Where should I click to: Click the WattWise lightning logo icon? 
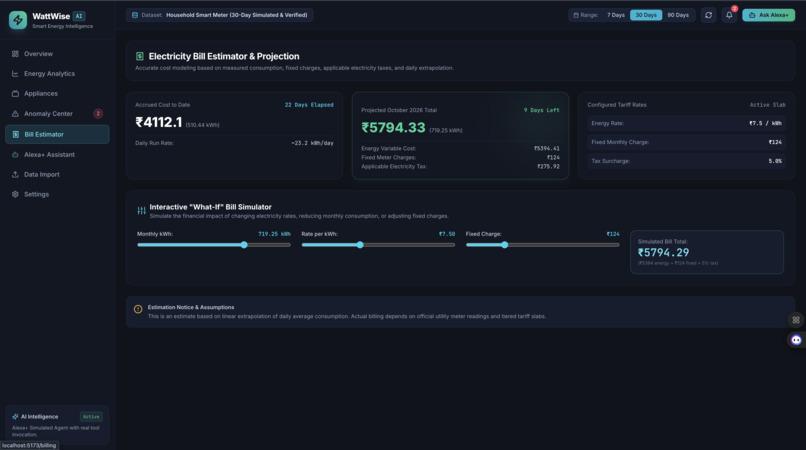coord(18,20)
